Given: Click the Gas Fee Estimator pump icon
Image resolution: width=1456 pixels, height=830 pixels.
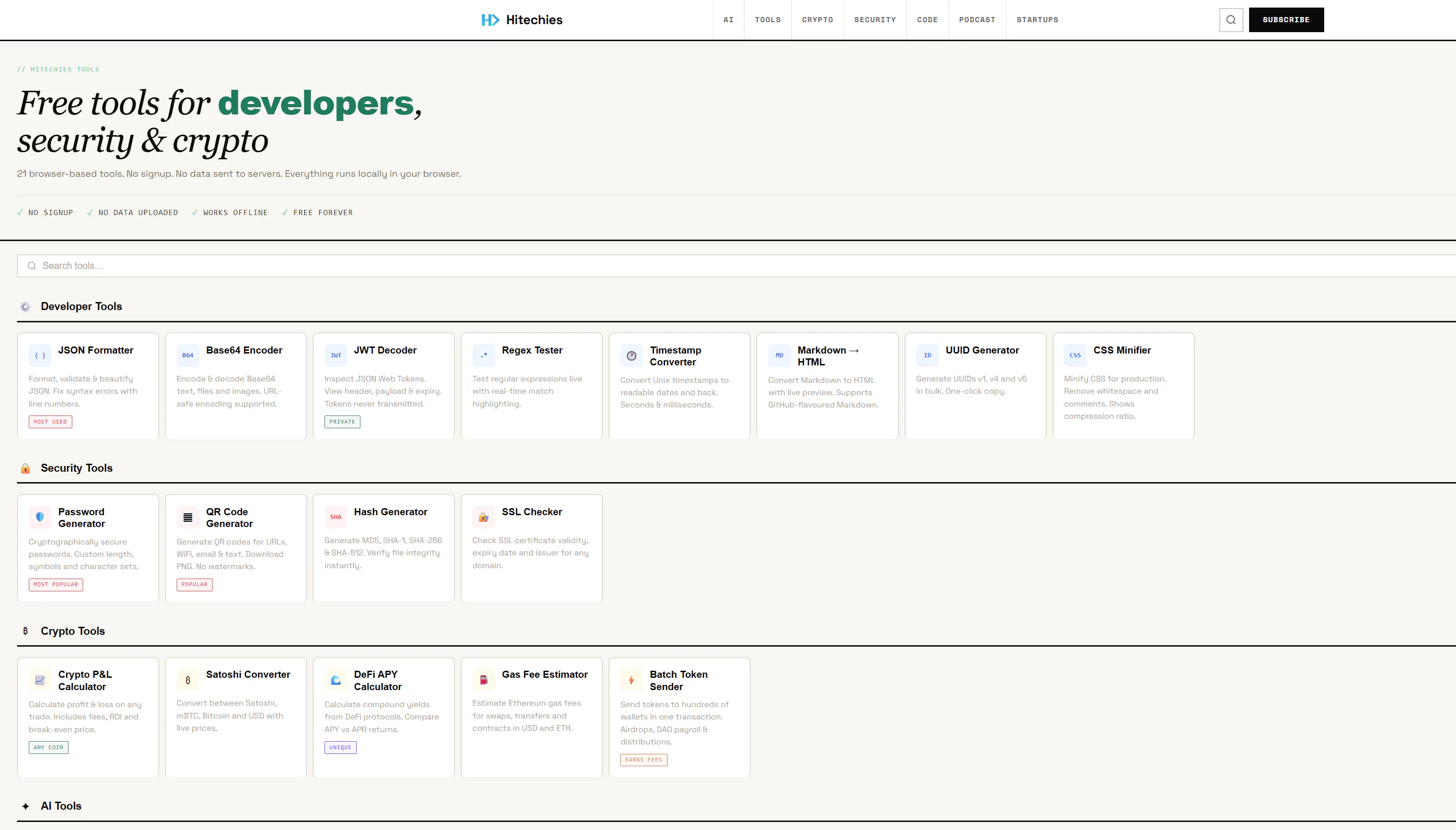Looking at the screenshot, I should 484,680.
